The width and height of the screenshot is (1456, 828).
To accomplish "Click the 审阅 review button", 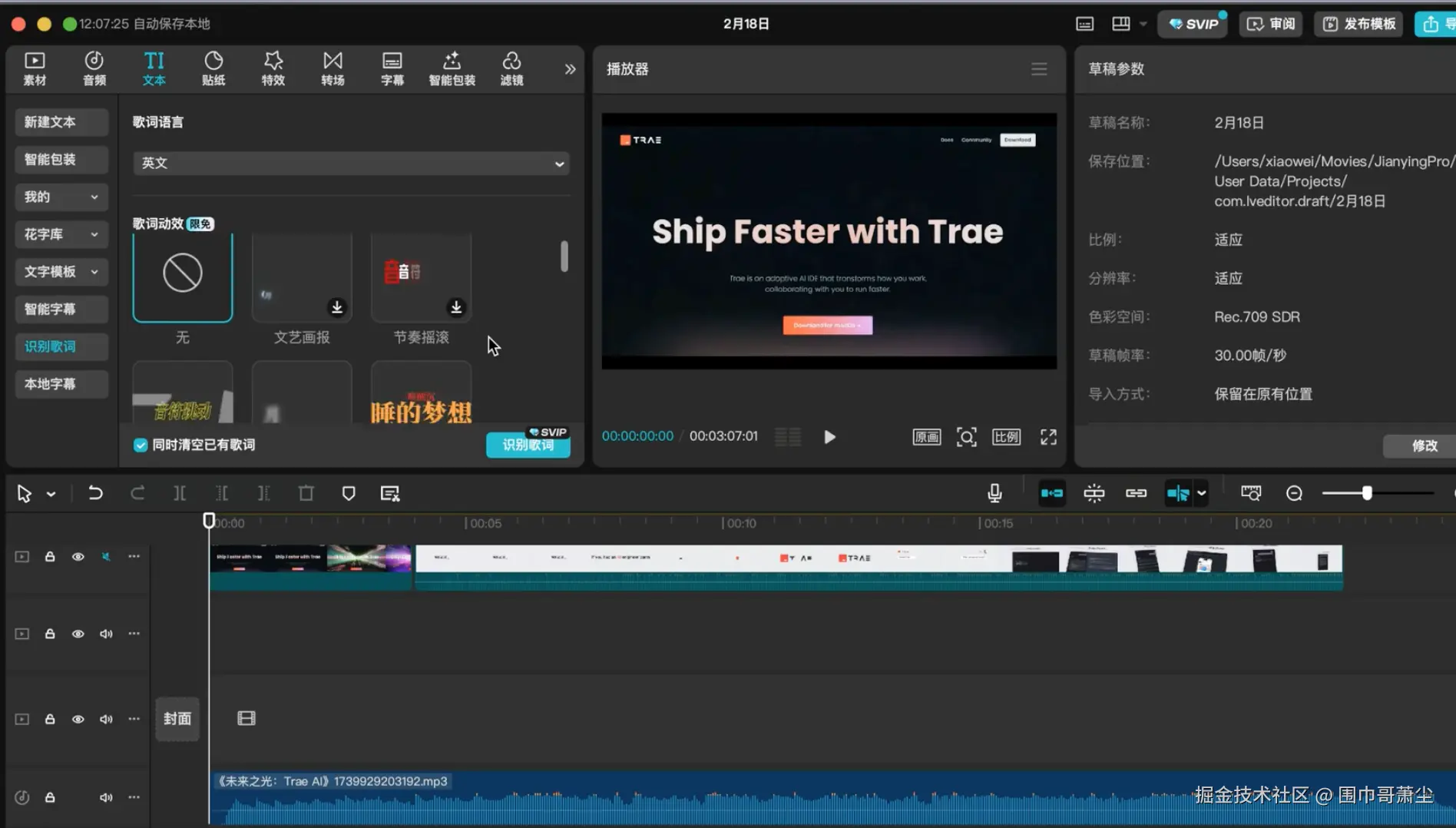I will (x=1271, y=24).
